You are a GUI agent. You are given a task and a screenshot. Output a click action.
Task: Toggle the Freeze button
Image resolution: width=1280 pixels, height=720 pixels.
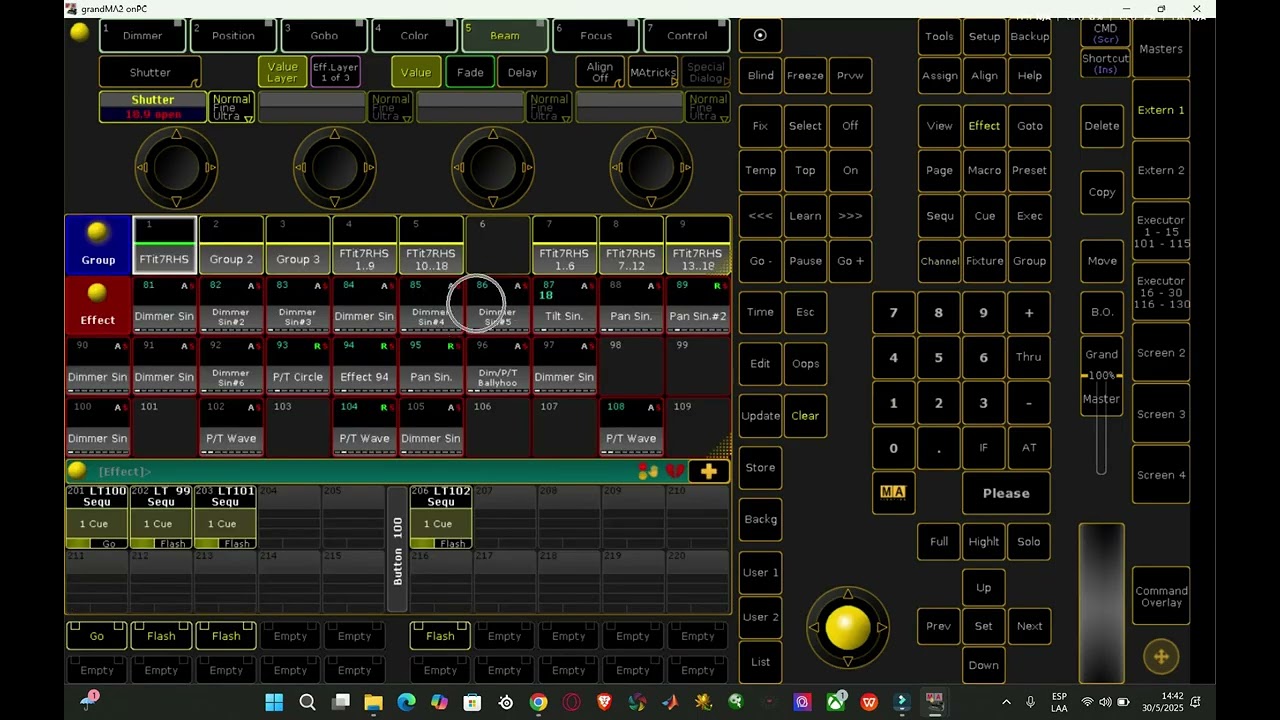(x=805, y=75)
